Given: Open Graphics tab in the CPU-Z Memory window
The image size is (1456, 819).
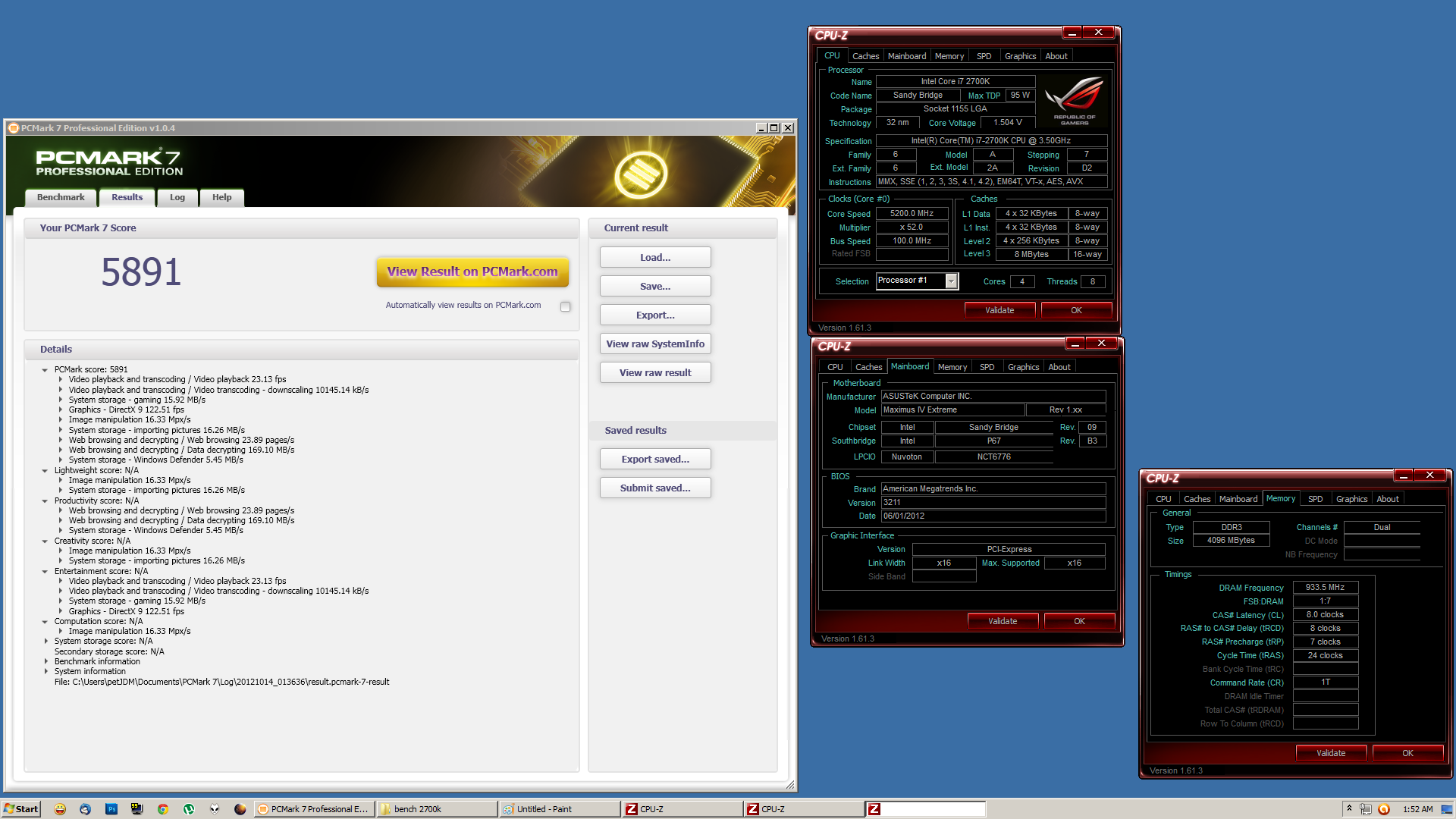Looking at the screenshot, I should point(1351,499).
